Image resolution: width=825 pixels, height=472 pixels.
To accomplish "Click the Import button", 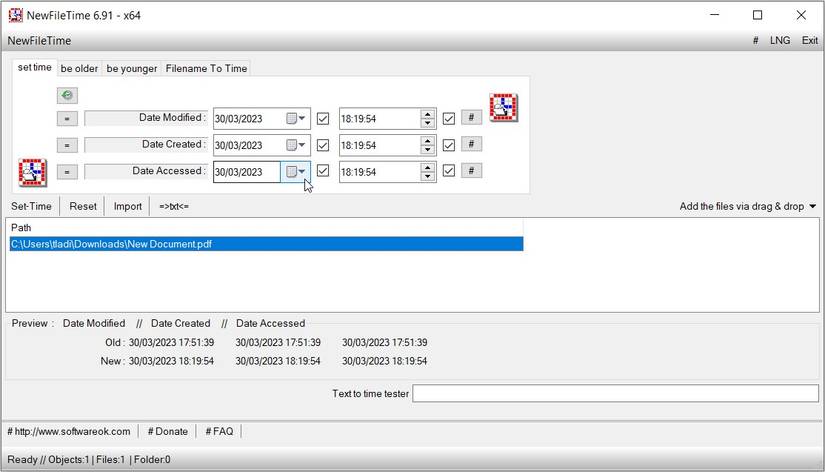I will click(x=128, y=206).
